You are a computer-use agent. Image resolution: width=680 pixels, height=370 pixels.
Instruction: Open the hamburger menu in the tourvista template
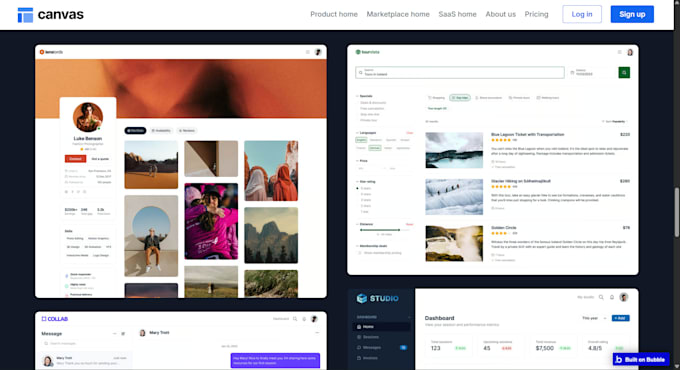click(619, 52)
